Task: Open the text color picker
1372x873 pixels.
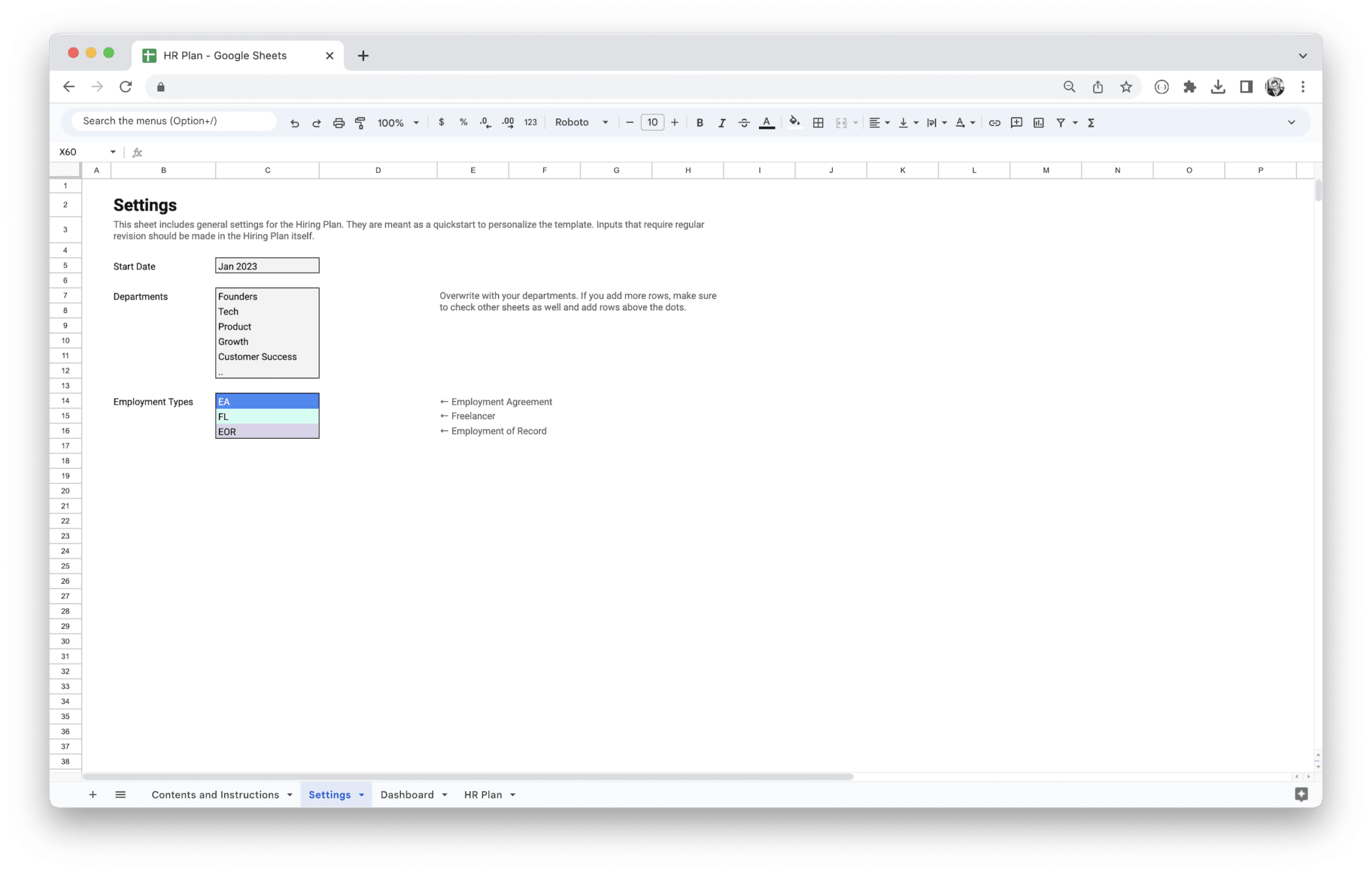Action: (766, 122)
